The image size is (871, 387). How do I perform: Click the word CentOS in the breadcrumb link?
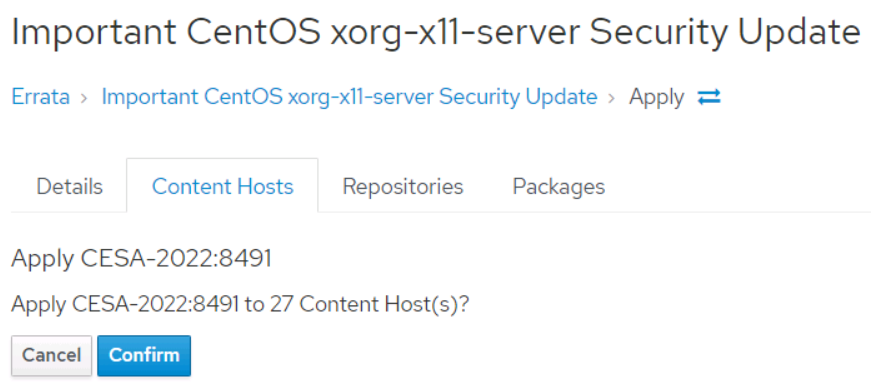[x=243, y=97]
